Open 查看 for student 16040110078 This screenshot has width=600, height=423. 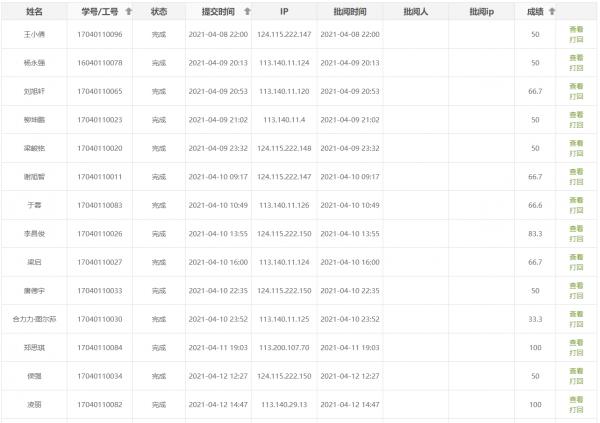[575, 58]
